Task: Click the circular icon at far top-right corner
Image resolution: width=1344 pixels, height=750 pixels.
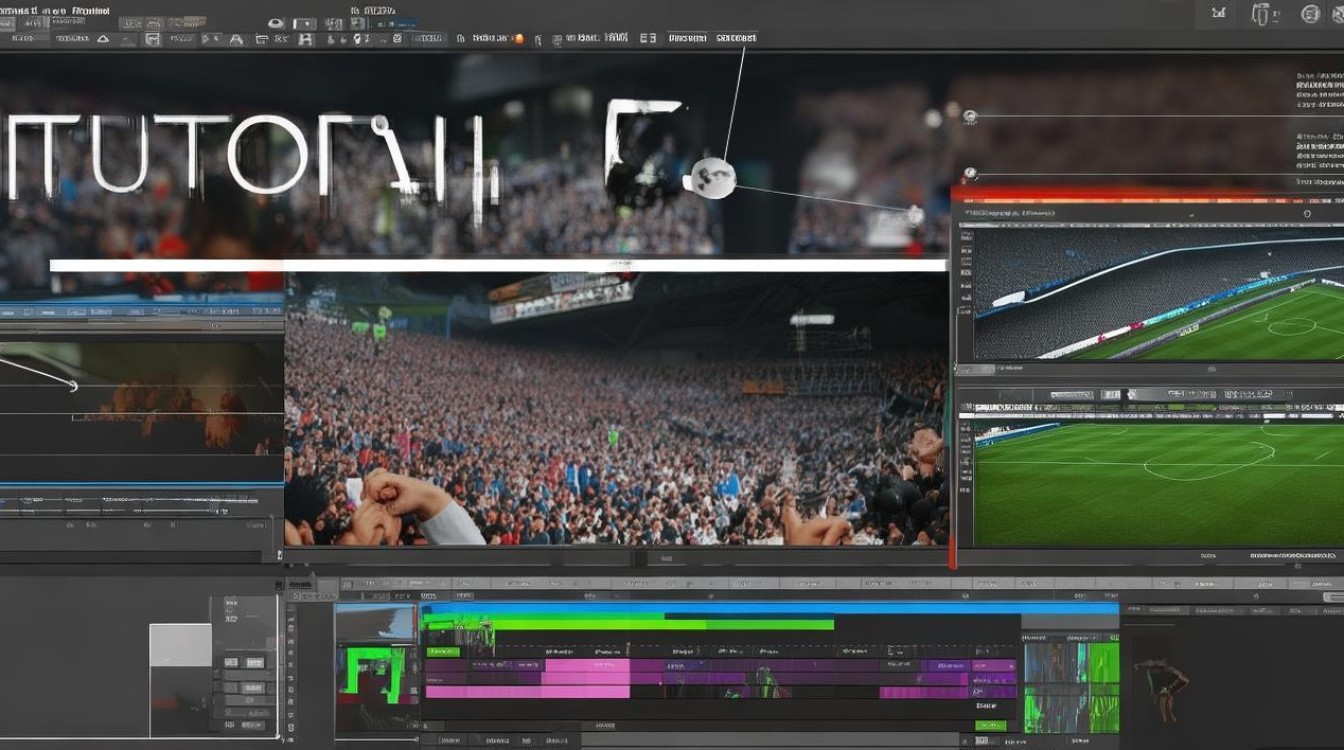Action: click(1311, 14)
